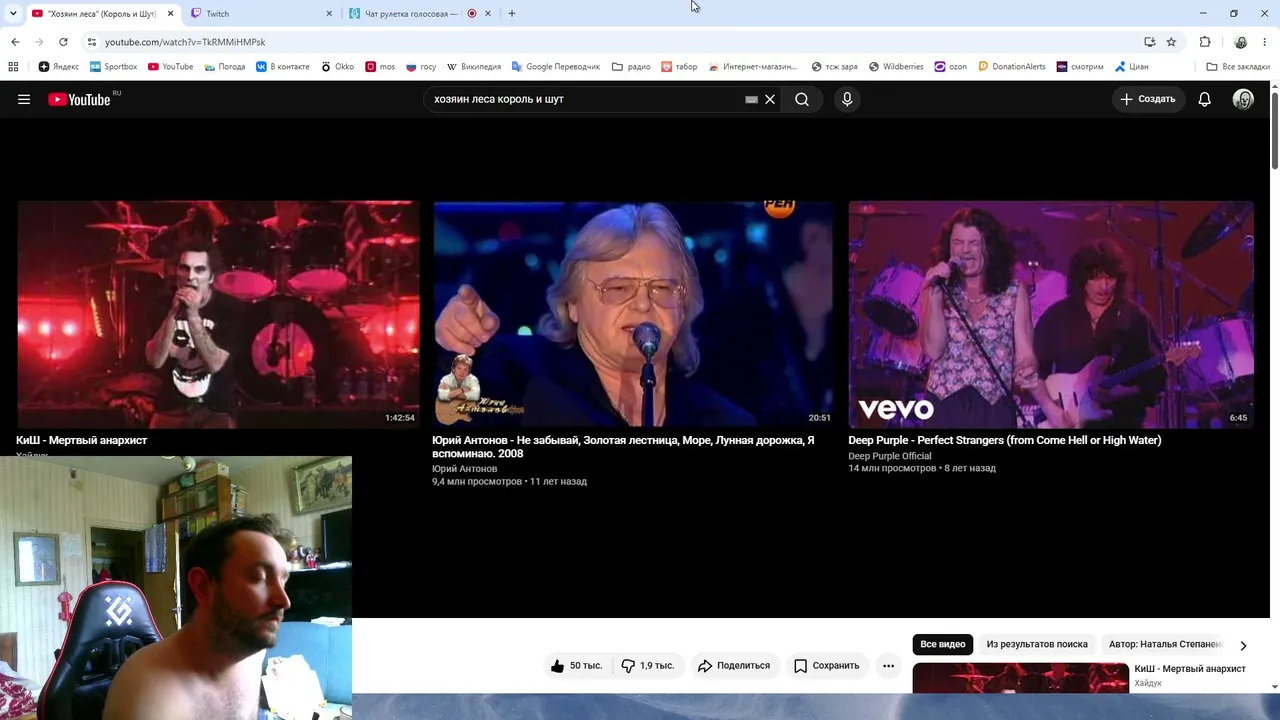The height and width of the screenshot is (720, 1280).
Task: Click the Создать button
Action: [x=1148, y=99]
